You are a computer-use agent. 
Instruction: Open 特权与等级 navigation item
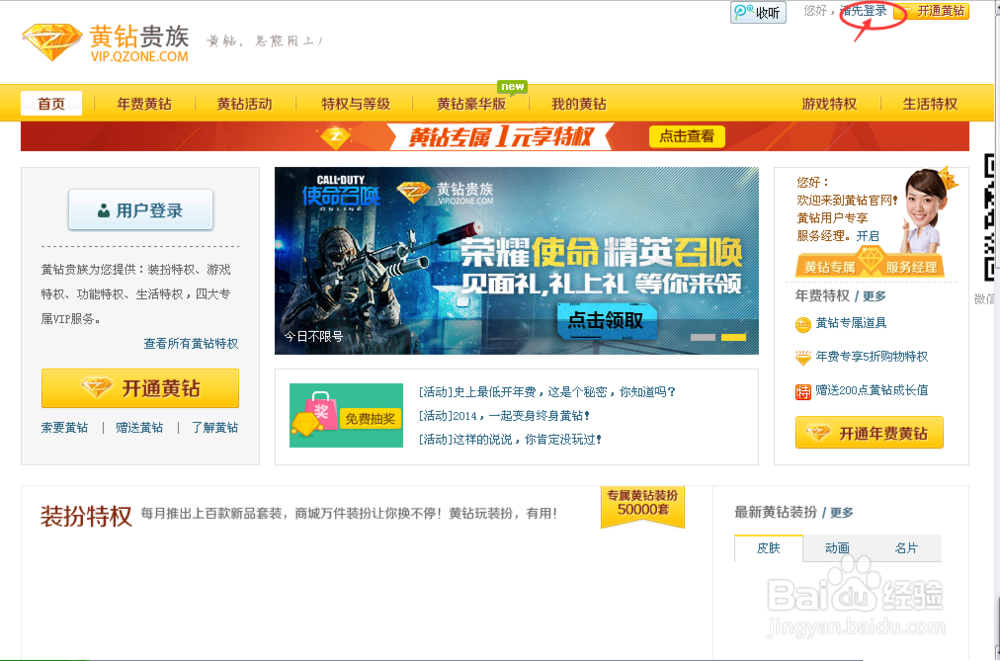[x=355, y=104]
